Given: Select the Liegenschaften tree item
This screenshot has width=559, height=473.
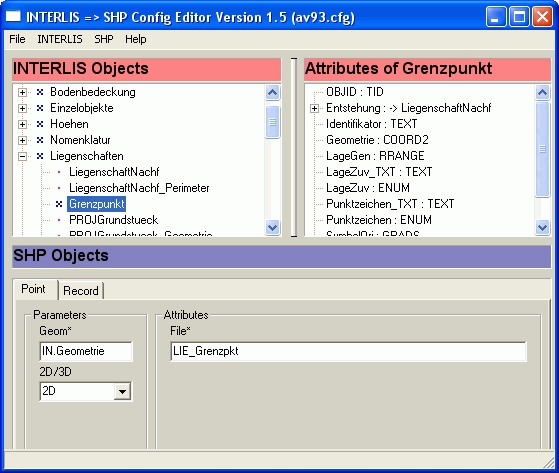Looking at the screenshot, I should (87, 156).
